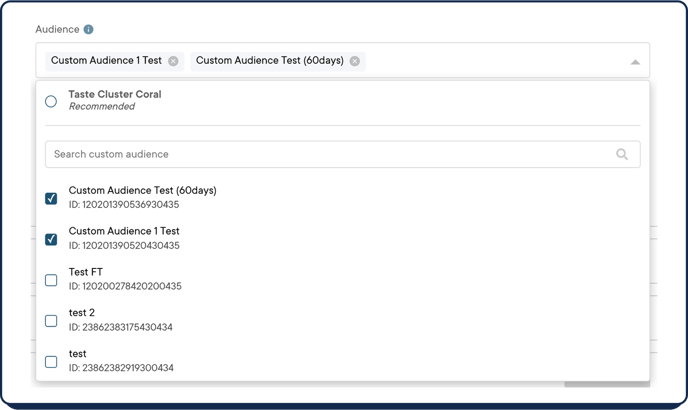Check the test 2 checkbox
The width and height of the screenshot is (688, 410).
click(51, 321)
